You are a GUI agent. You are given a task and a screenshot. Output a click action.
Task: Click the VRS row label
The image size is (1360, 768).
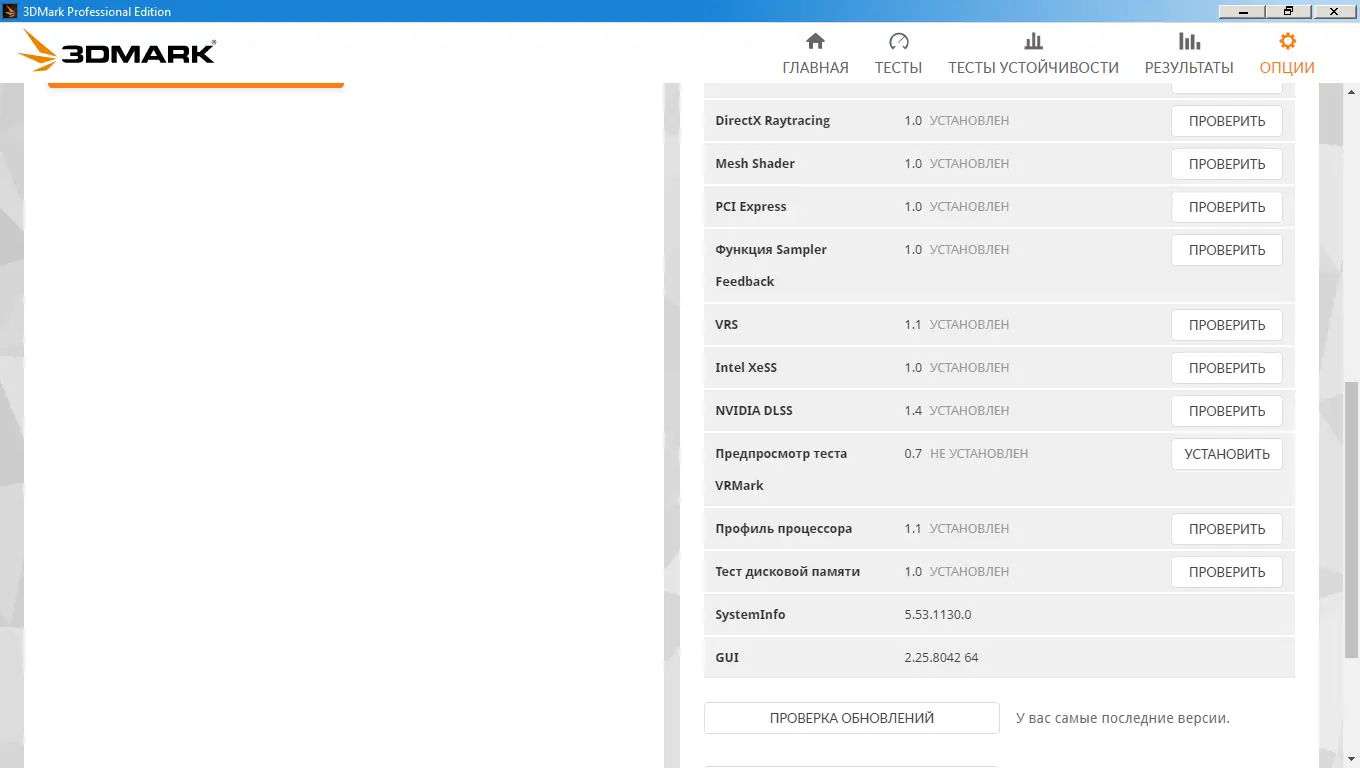pos(727,325)
